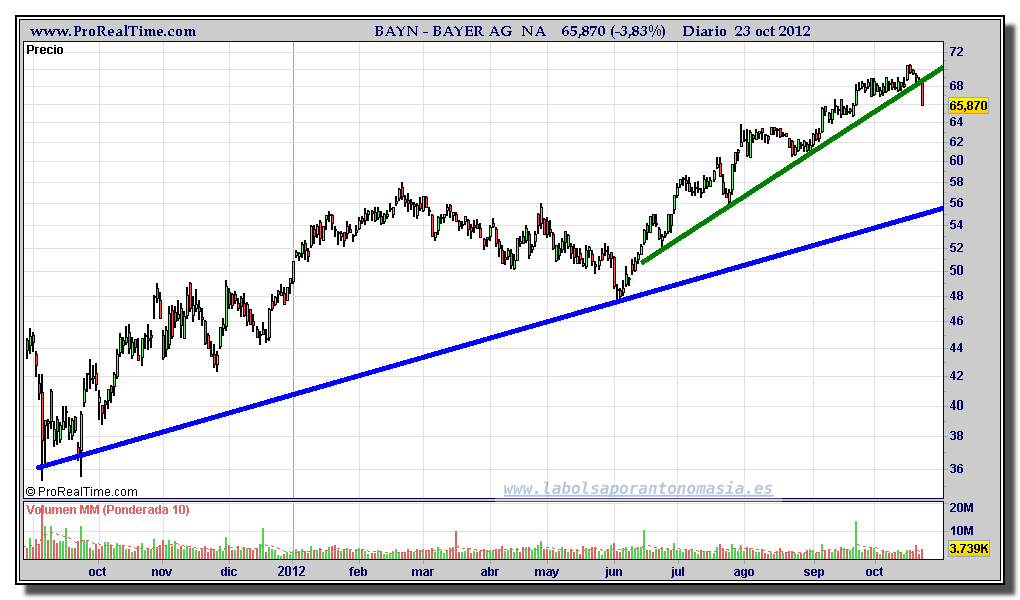Viewport: 1020px width, 600px height.
Task: Click the 40 price axis label
Action: [956, 405]
